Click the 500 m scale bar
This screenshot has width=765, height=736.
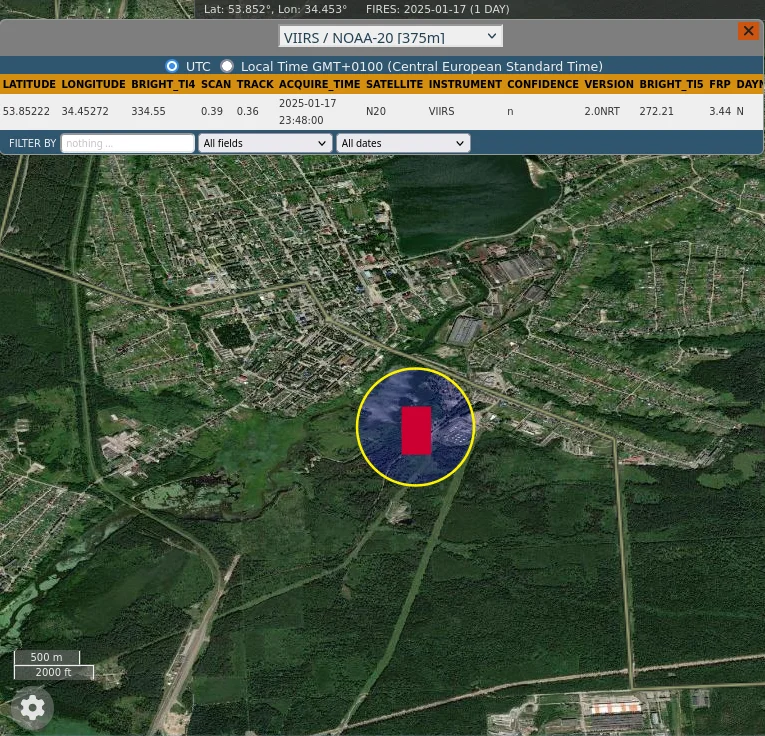pyautogui.click(x=47, y=658)
